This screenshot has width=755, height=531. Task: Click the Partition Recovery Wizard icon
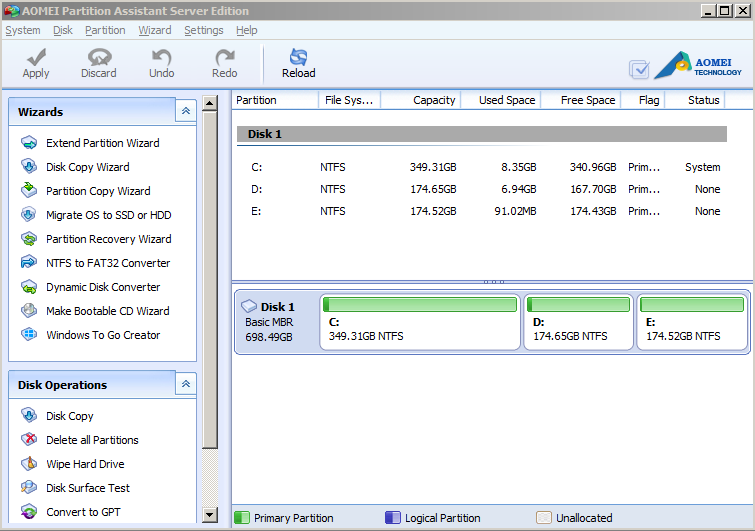29,239
